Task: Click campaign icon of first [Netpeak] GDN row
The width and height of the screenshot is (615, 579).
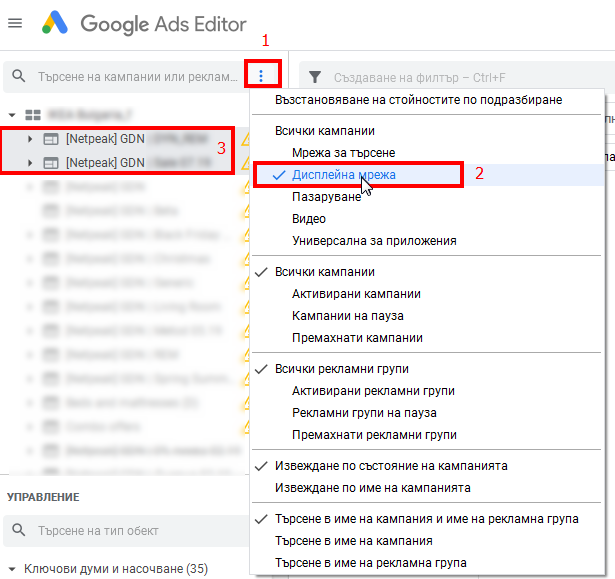Action: click(x=51, y=139)
